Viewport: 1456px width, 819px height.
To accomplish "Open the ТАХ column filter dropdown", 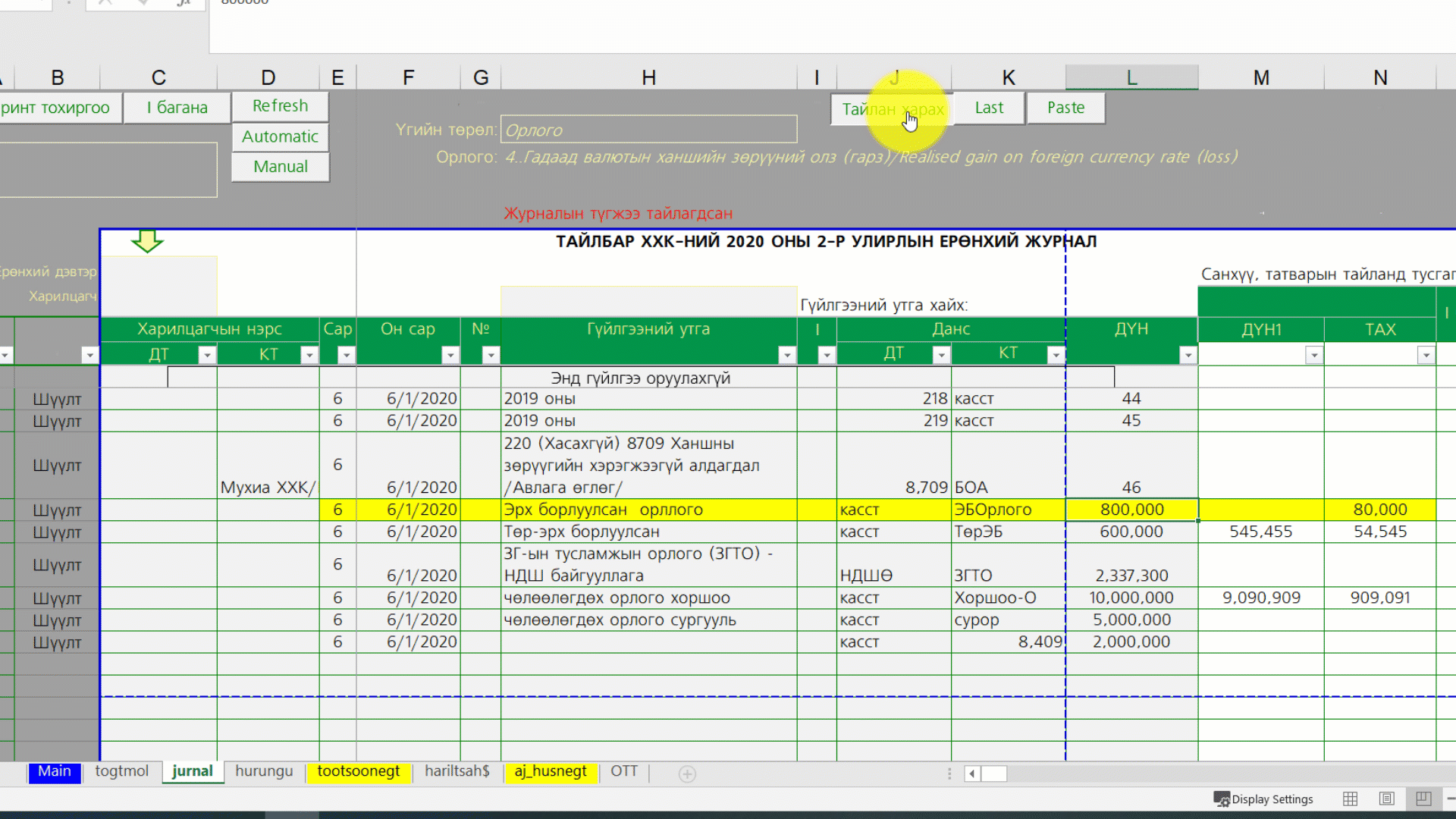I will click(x=1426, y=355).
